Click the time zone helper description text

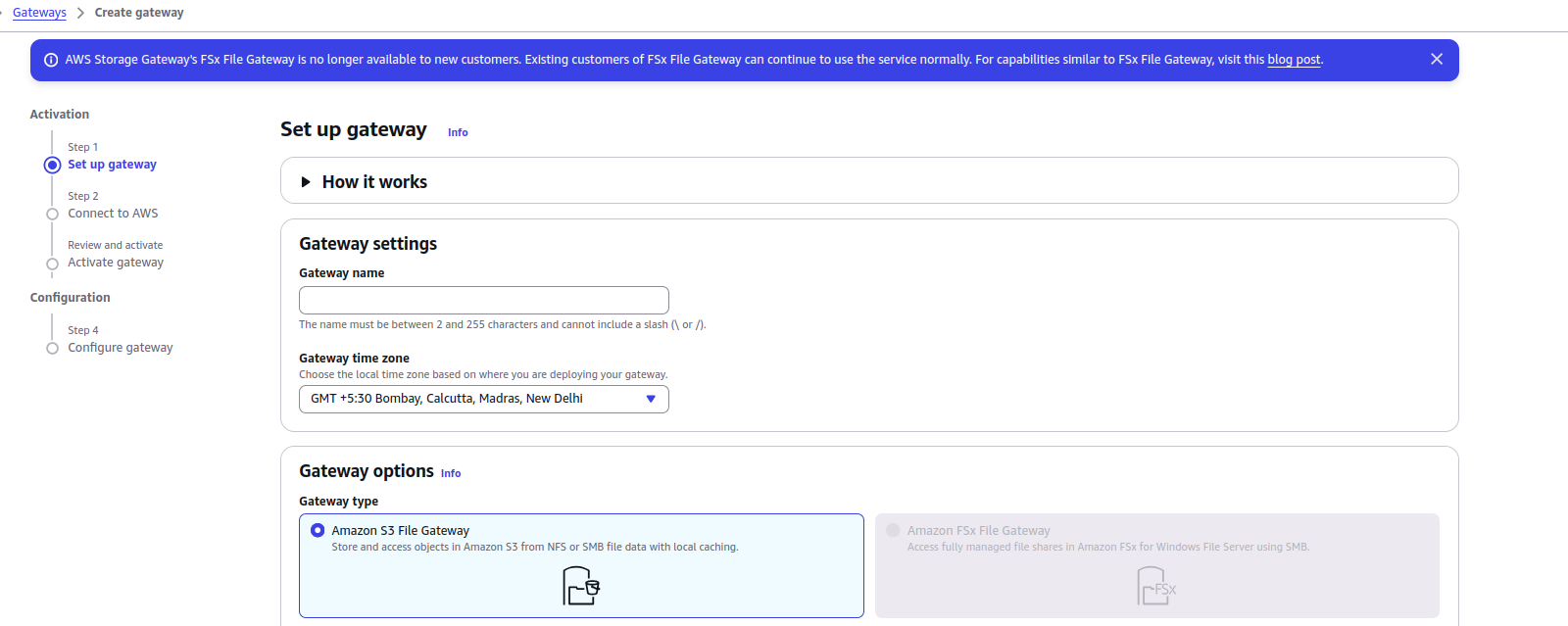coord(483,374)
